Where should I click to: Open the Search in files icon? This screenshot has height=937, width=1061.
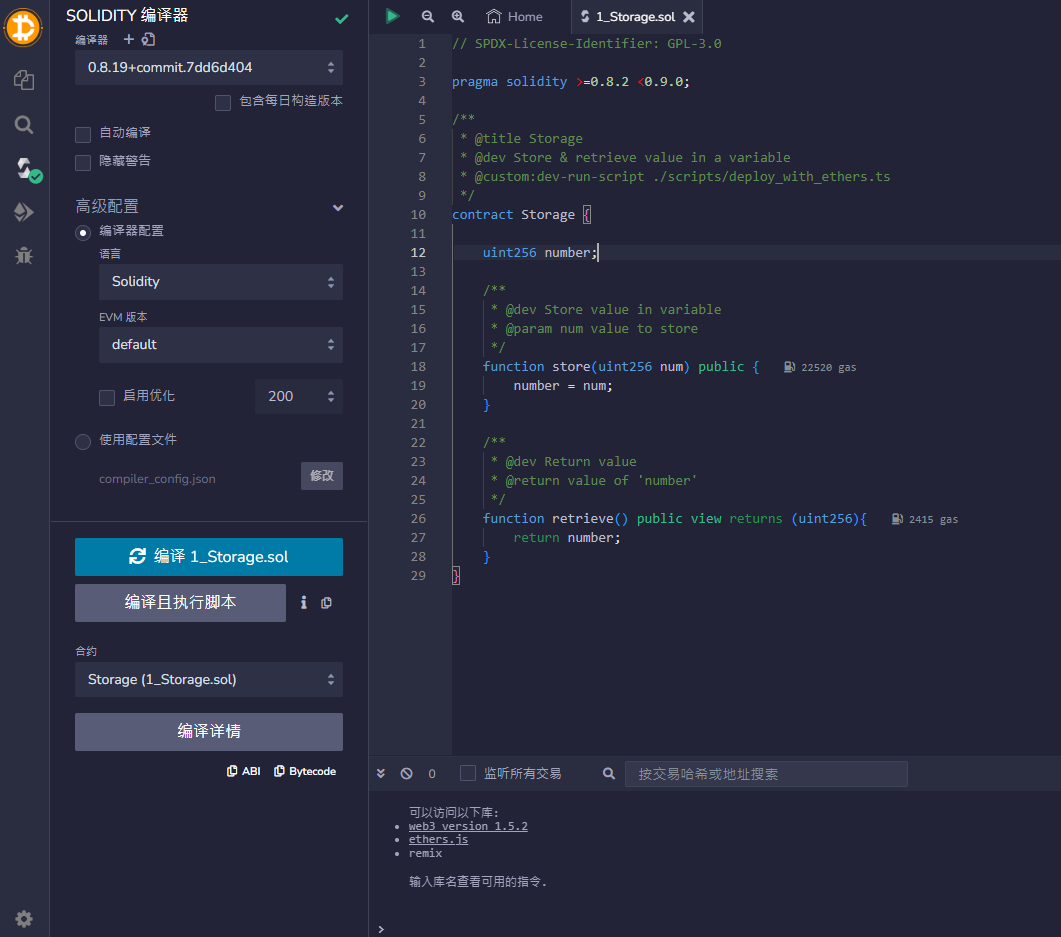click(x=24, y=124)
